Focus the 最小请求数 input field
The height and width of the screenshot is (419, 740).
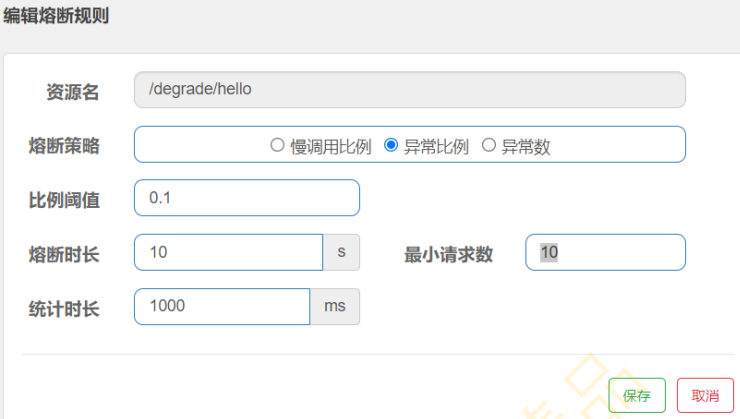(605, 252)
